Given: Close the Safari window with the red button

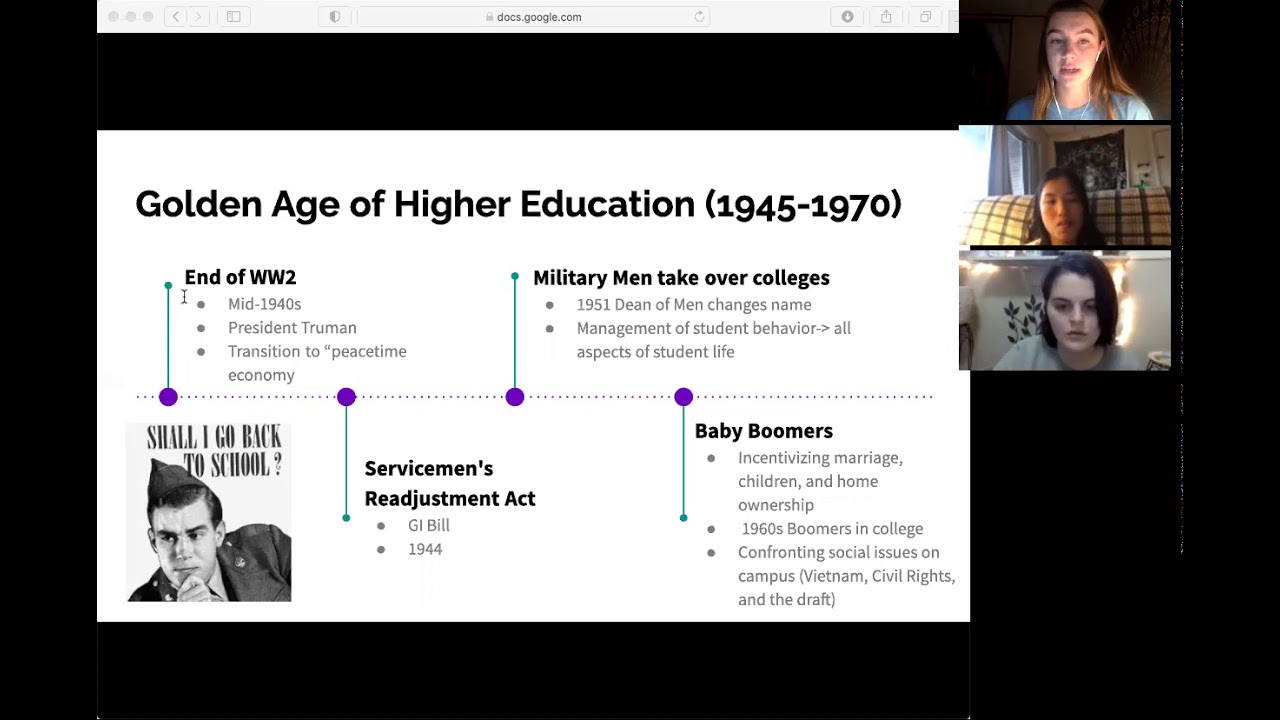Looking at the screenshot, I should coord(113,16).
